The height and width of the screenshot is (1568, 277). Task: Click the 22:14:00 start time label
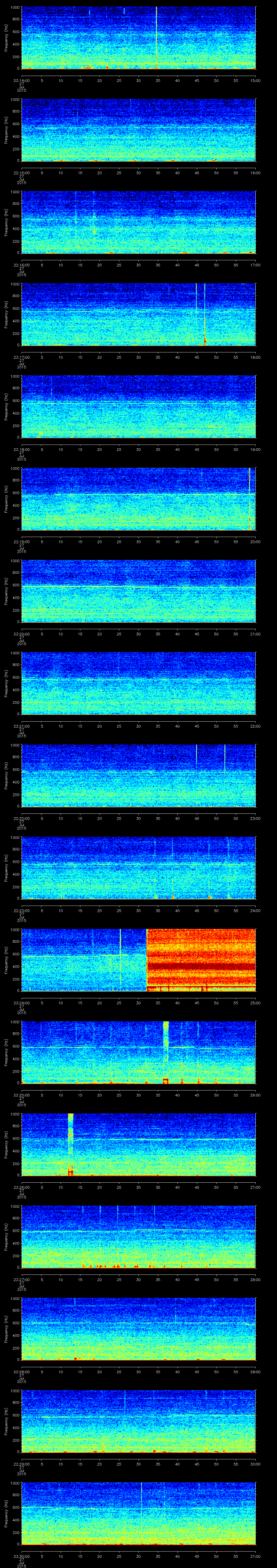(x=21, y=80)
